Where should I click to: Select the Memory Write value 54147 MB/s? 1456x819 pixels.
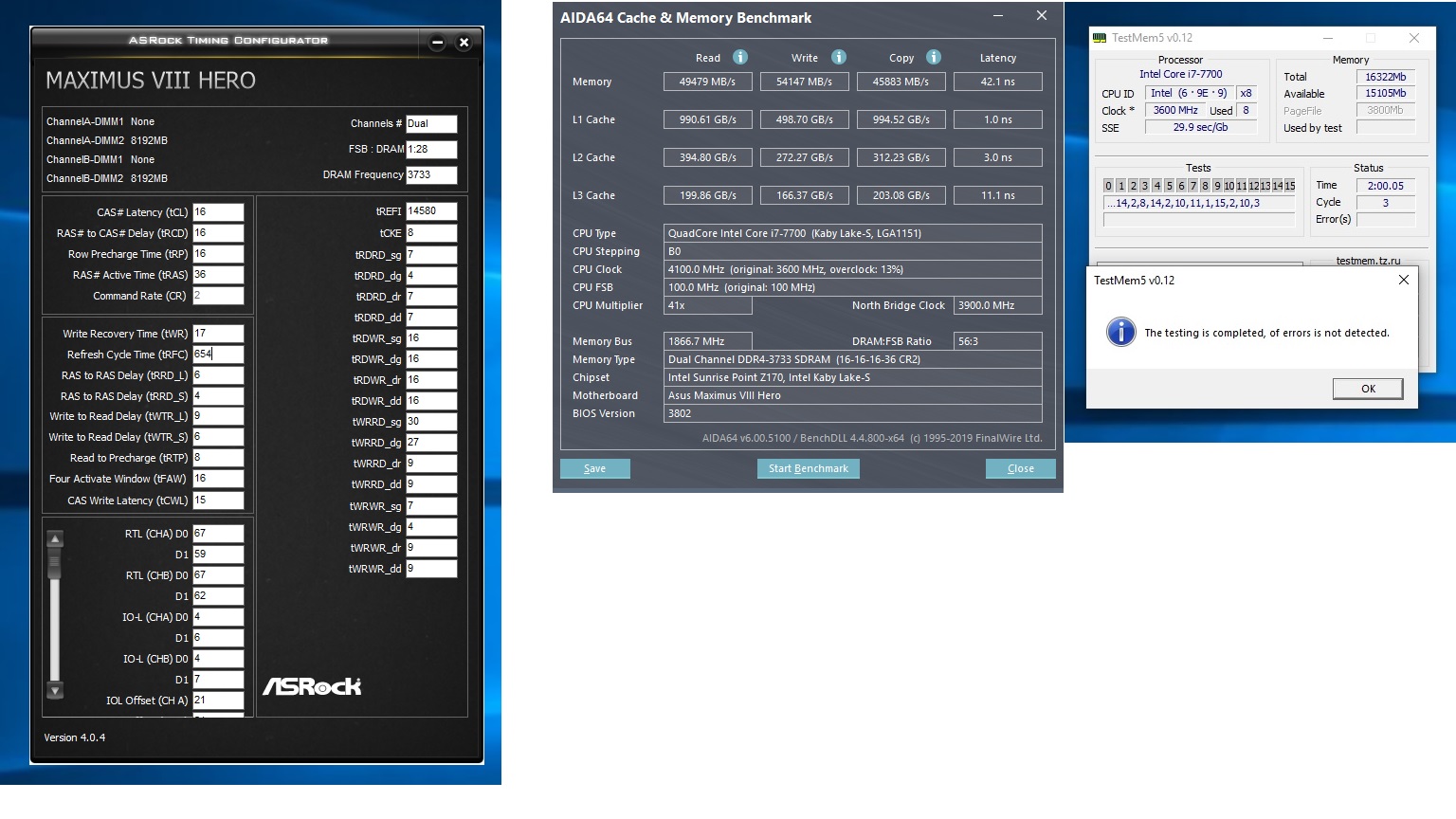point(805,82)
